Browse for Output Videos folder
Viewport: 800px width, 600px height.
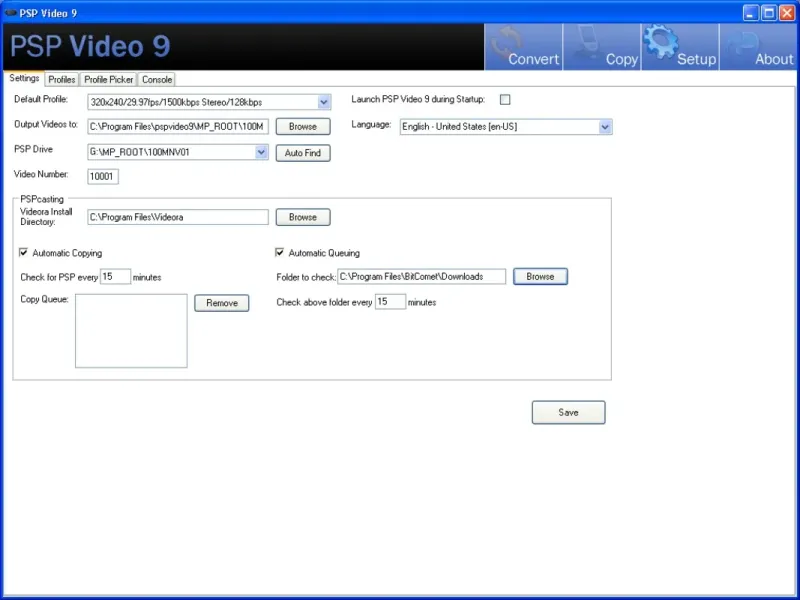coord(303,127)
